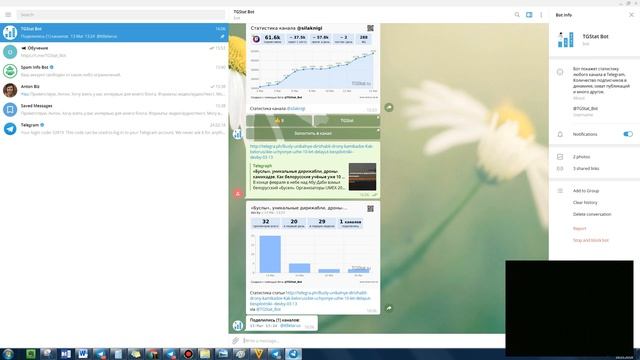Click the TGStat inline button

point(347,120)
